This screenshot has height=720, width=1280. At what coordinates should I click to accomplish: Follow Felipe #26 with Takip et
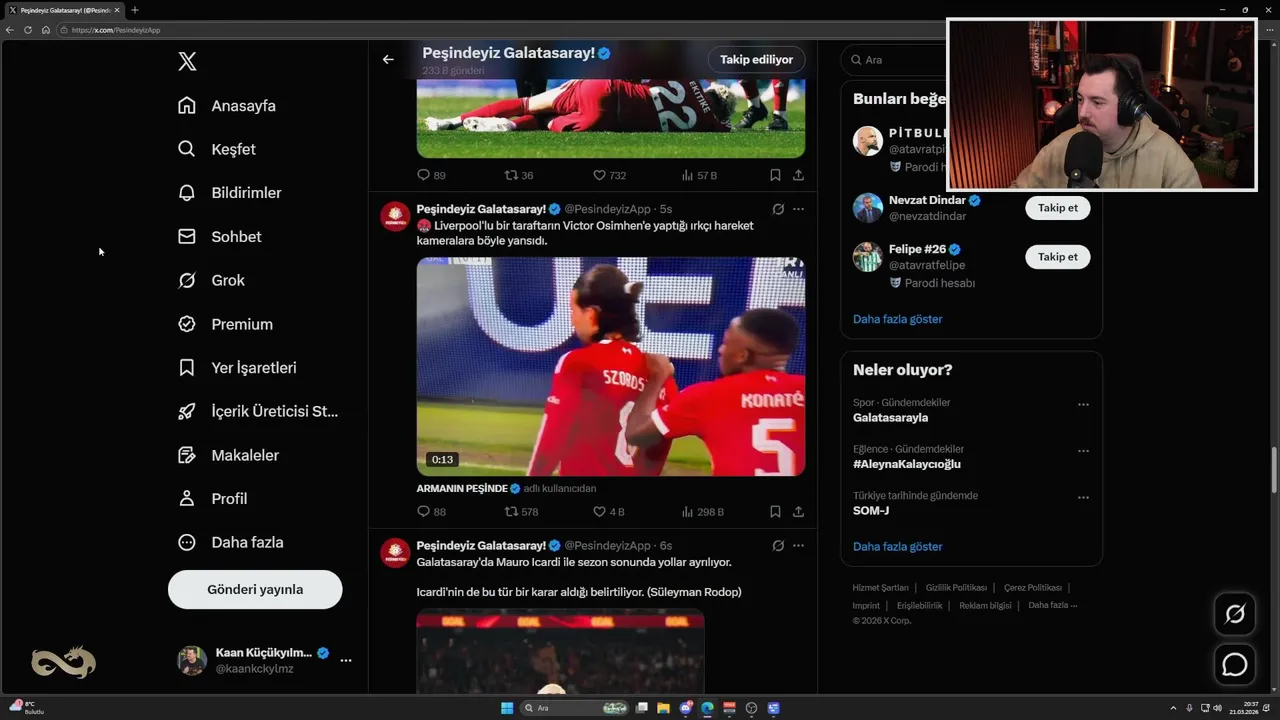pyautogui.click(x=1057, y=257)
